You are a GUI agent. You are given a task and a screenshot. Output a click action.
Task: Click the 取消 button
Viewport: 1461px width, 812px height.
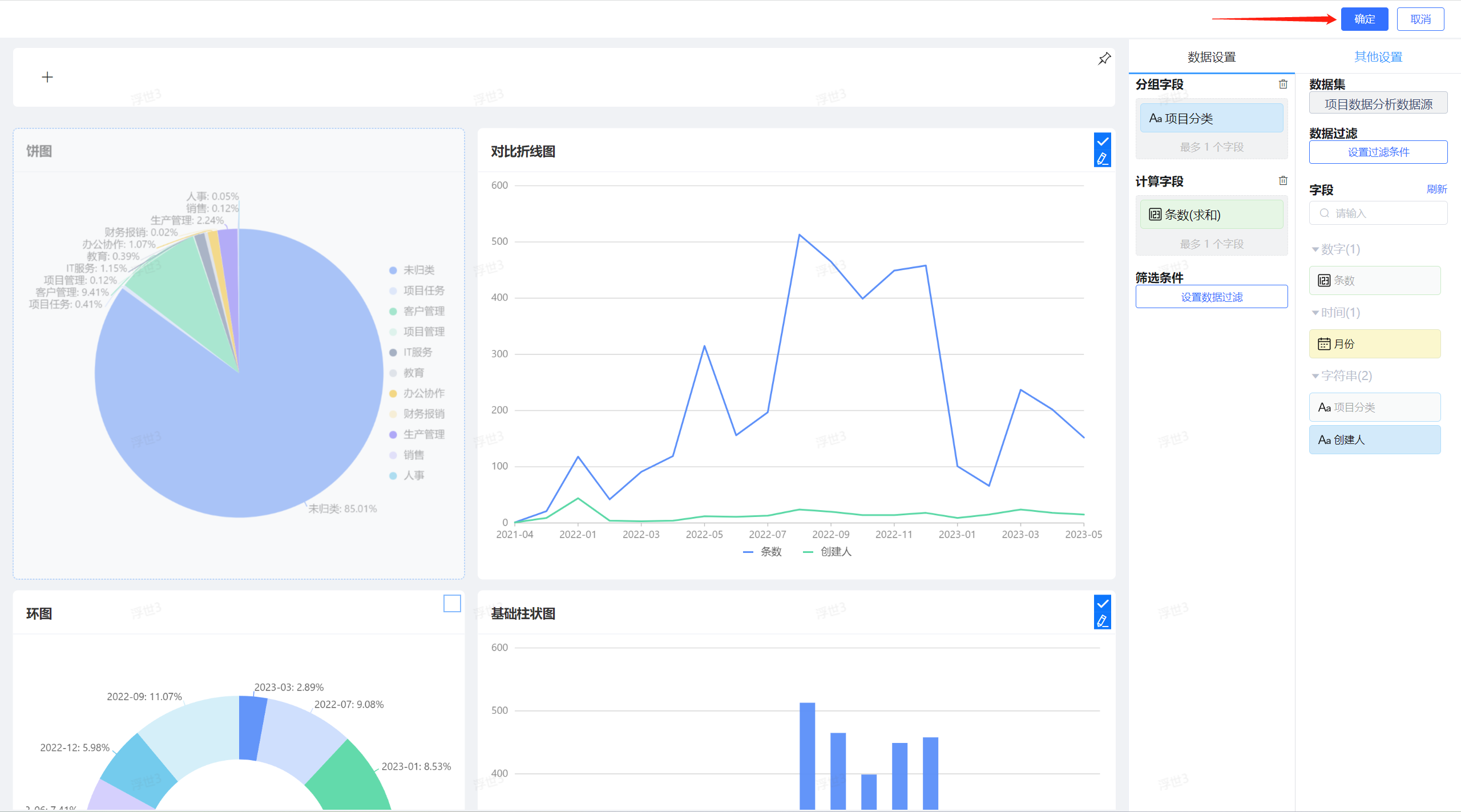click(x=1420, y=19)
